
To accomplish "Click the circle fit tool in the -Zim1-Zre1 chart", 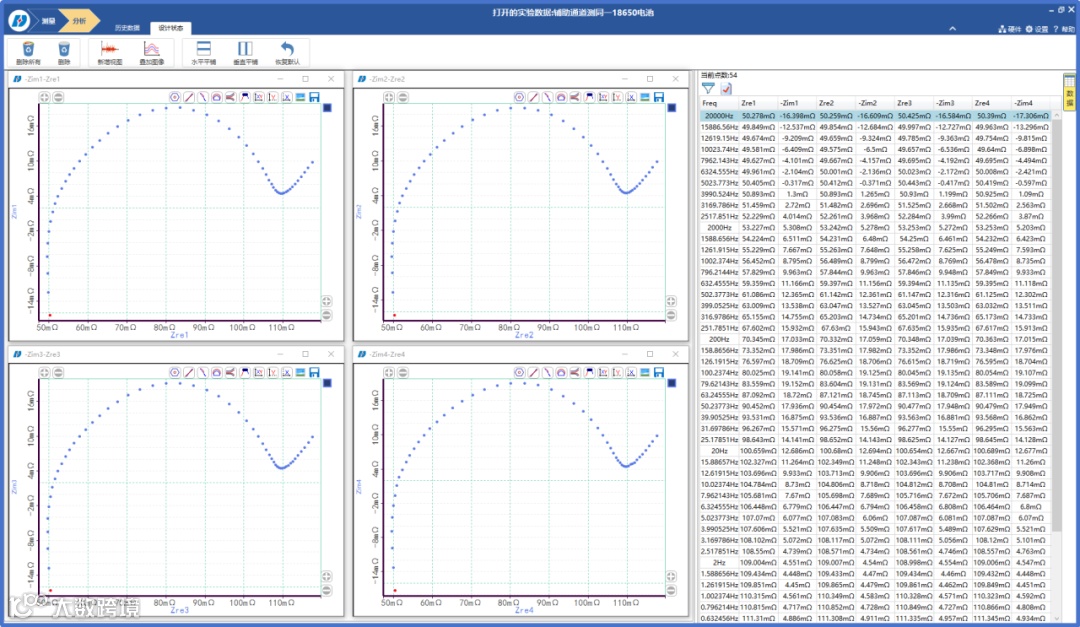I will [x=175, y=97].
